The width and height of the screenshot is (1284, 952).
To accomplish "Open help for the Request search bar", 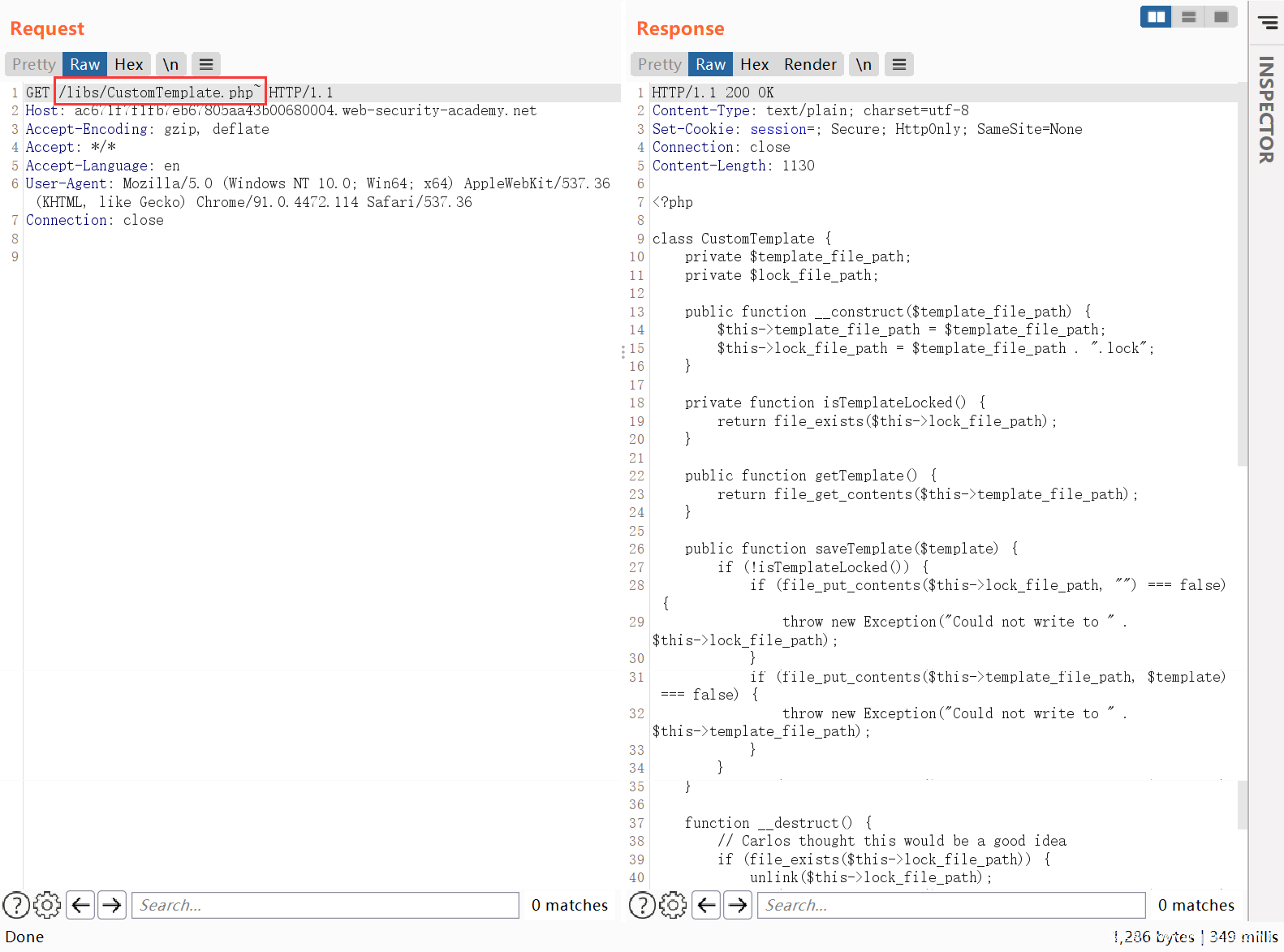I will tap(16, 904).
